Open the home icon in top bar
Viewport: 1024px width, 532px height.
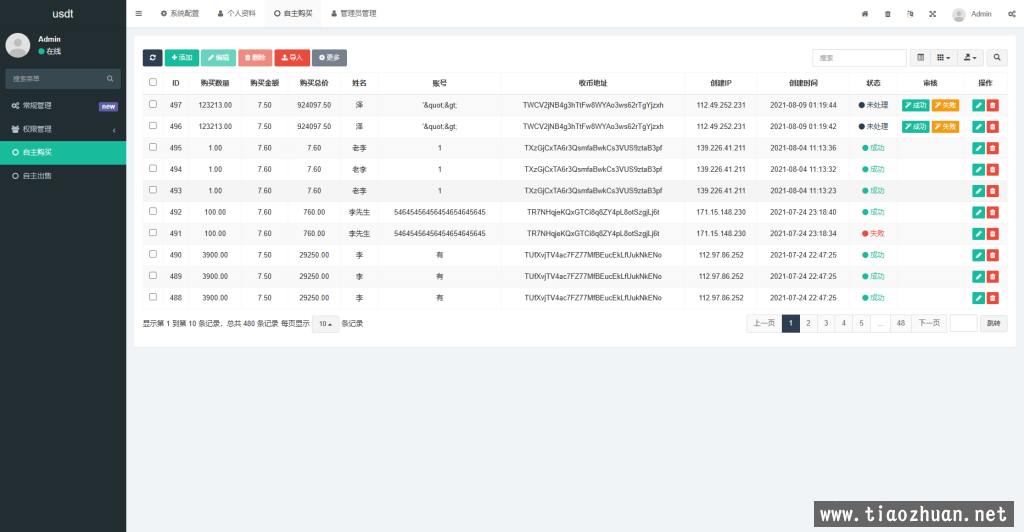click(x=865, y=14)
